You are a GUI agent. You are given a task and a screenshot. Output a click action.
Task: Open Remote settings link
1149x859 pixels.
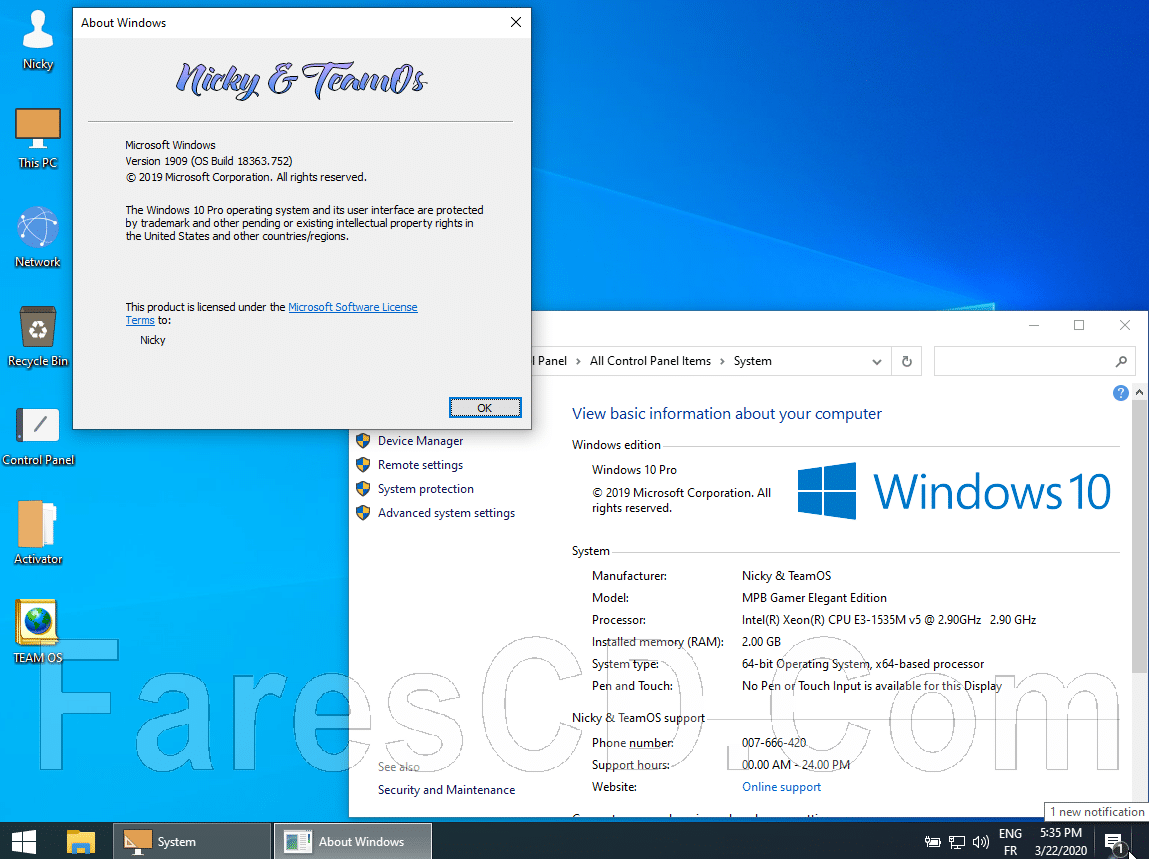pyautogui.click(x=420, y=465)
